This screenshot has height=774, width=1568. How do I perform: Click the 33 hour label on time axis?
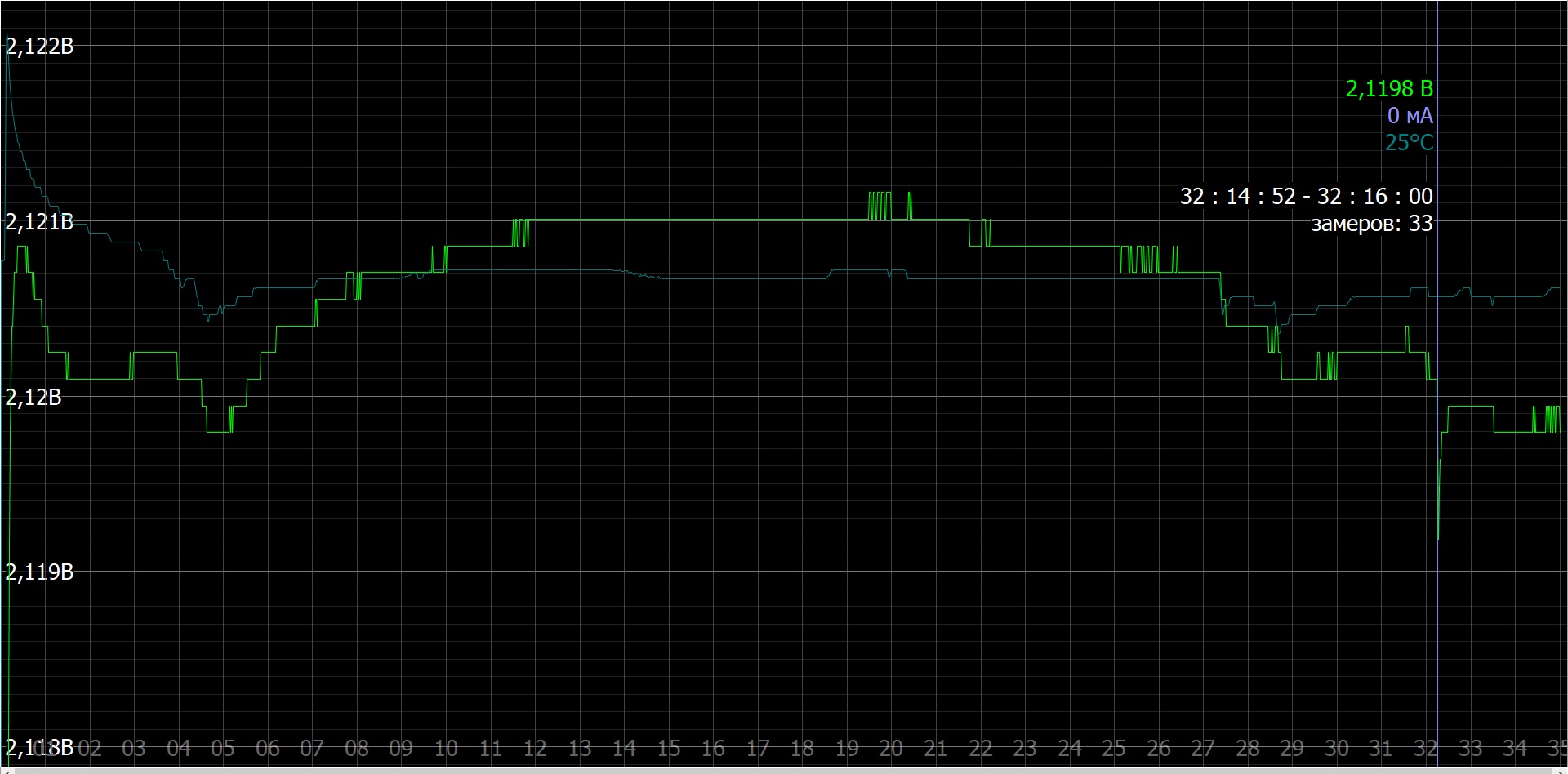coord(1470,748)
